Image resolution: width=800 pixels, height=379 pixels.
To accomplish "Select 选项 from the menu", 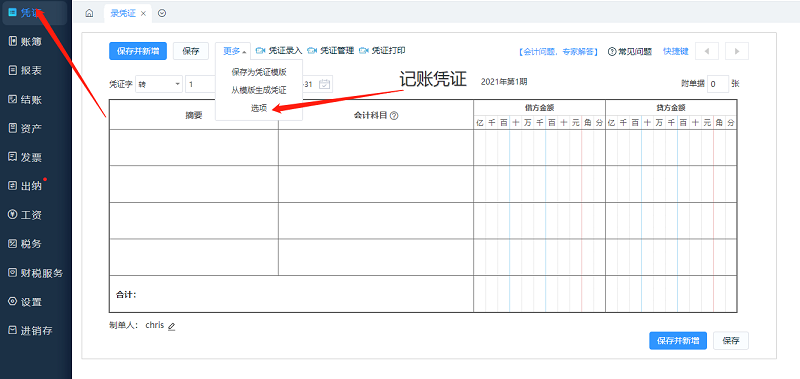I will 259,108.
